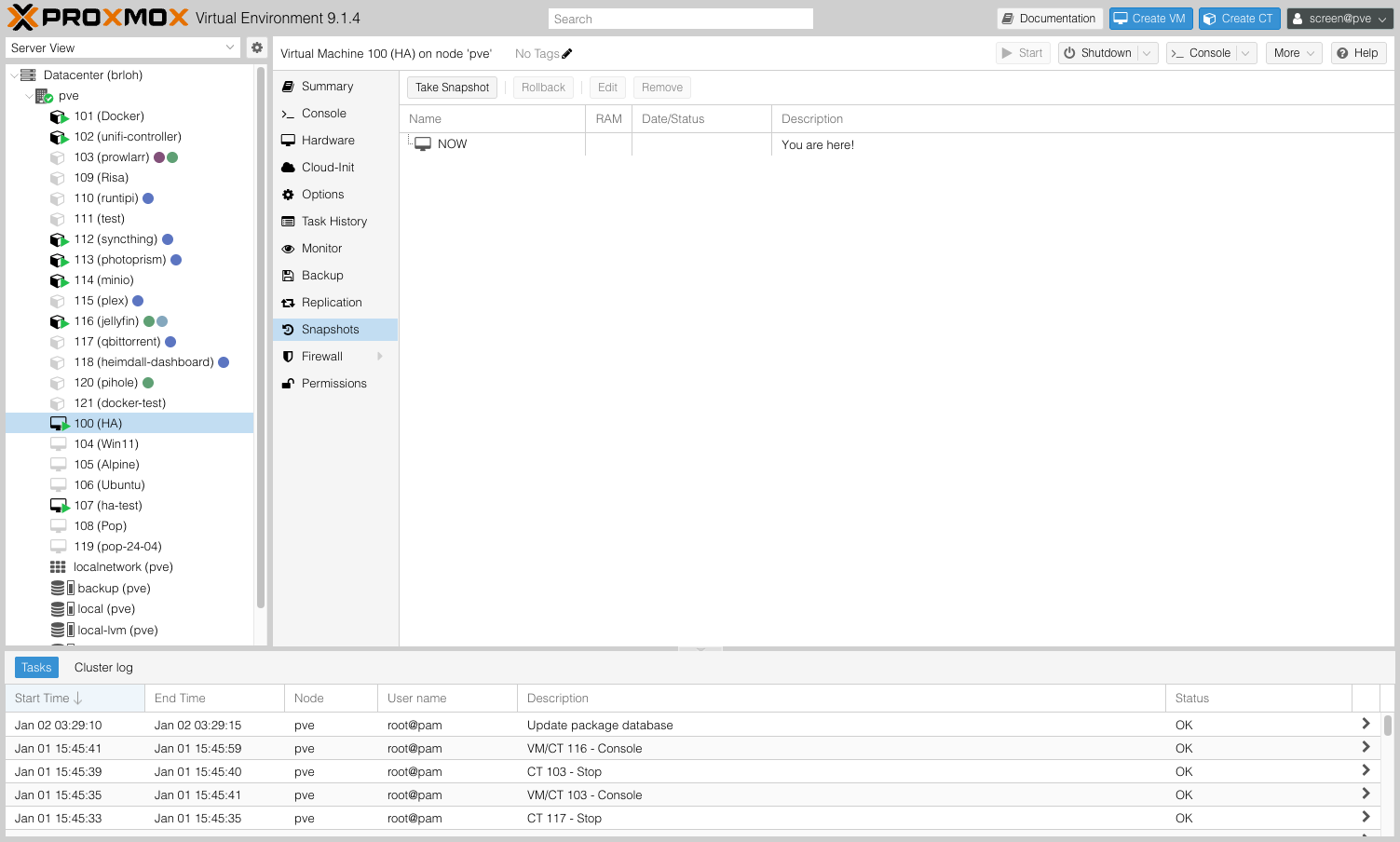
Task: Expand the Firewall submenu arrow
Action: coord(380,357)
